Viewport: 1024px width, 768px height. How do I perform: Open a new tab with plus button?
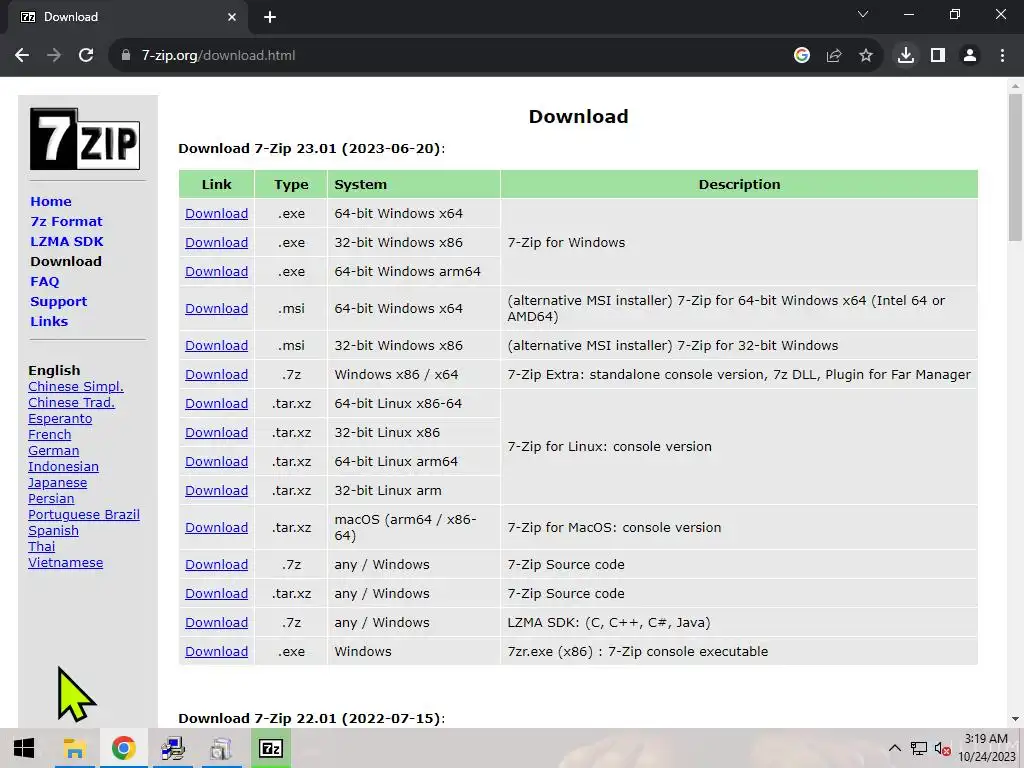point(270,17)
